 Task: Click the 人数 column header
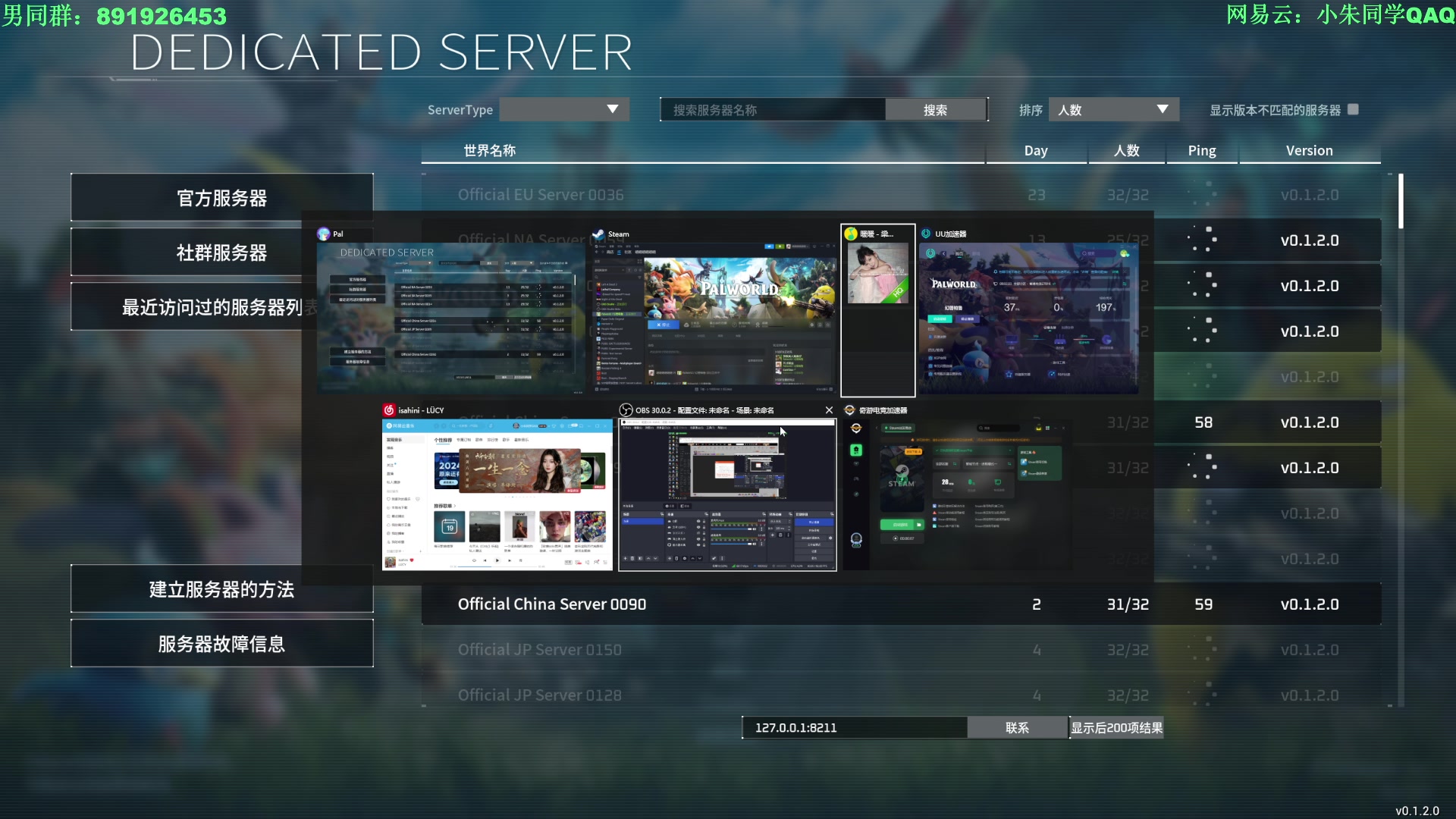tap(1127, 150)
